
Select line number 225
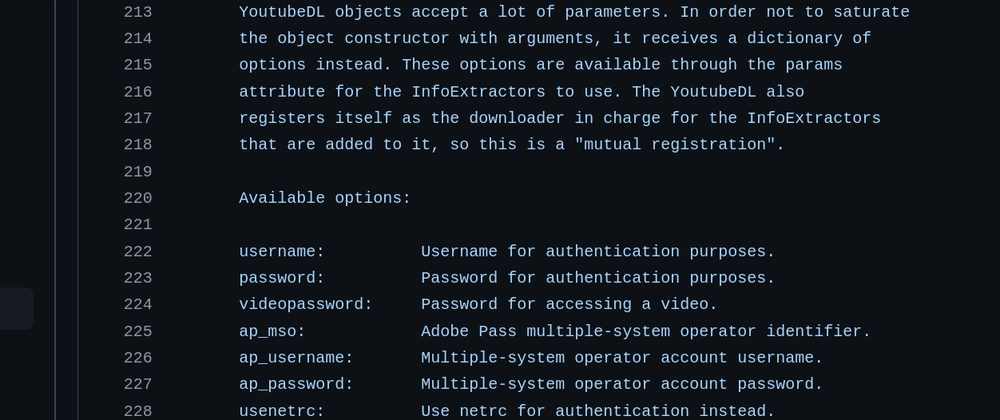(138, 331)
